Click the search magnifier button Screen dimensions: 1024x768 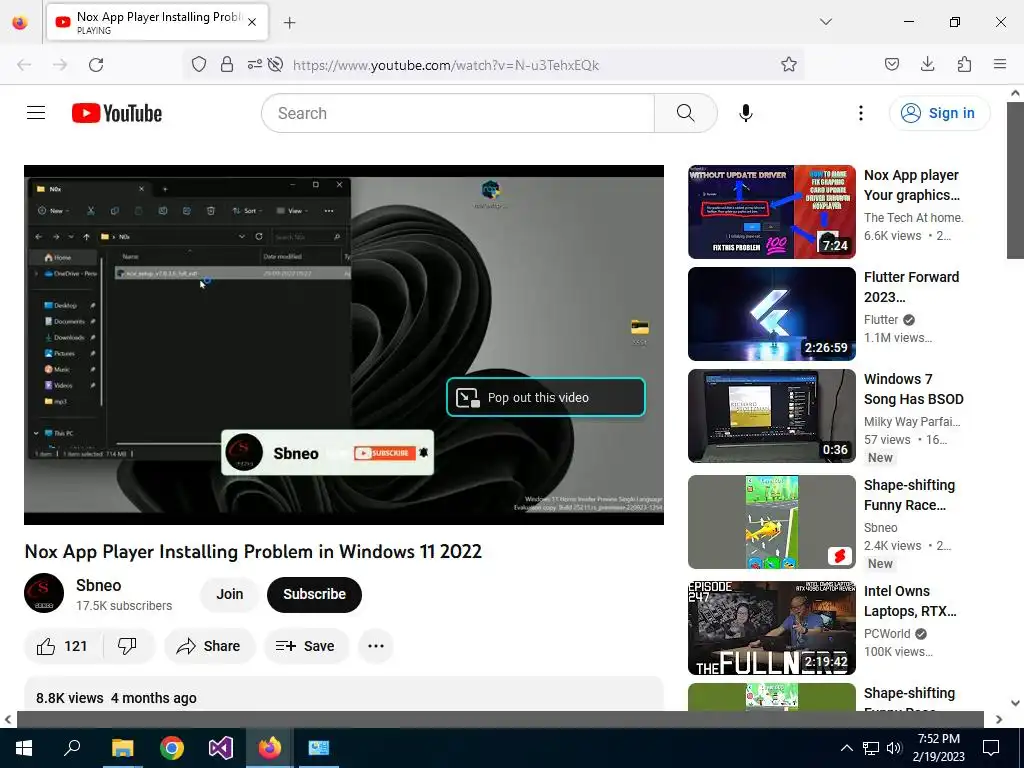point(685,113)
